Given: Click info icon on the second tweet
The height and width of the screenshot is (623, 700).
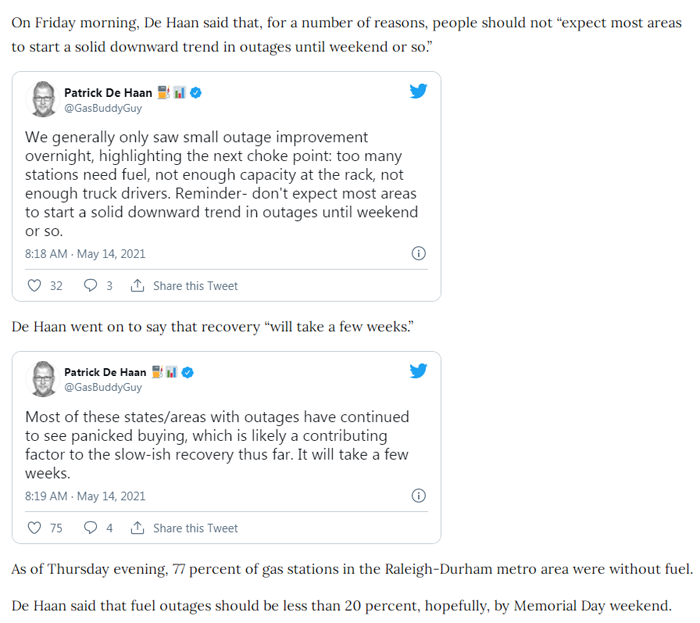Looking at the screenshot, I should tap(418, 495).
